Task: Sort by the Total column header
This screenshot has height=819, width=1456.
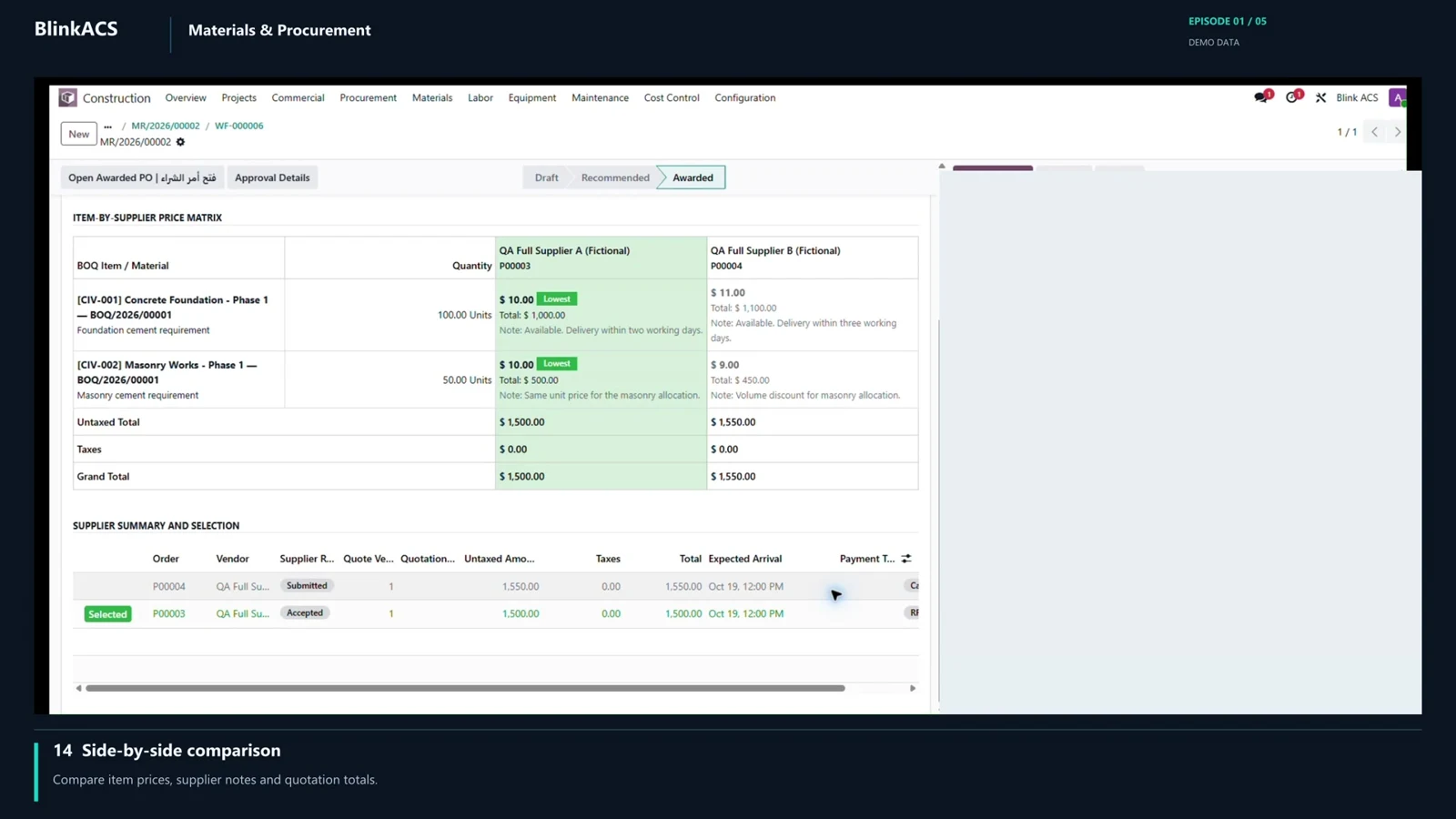Action: (x=691, y=559)
